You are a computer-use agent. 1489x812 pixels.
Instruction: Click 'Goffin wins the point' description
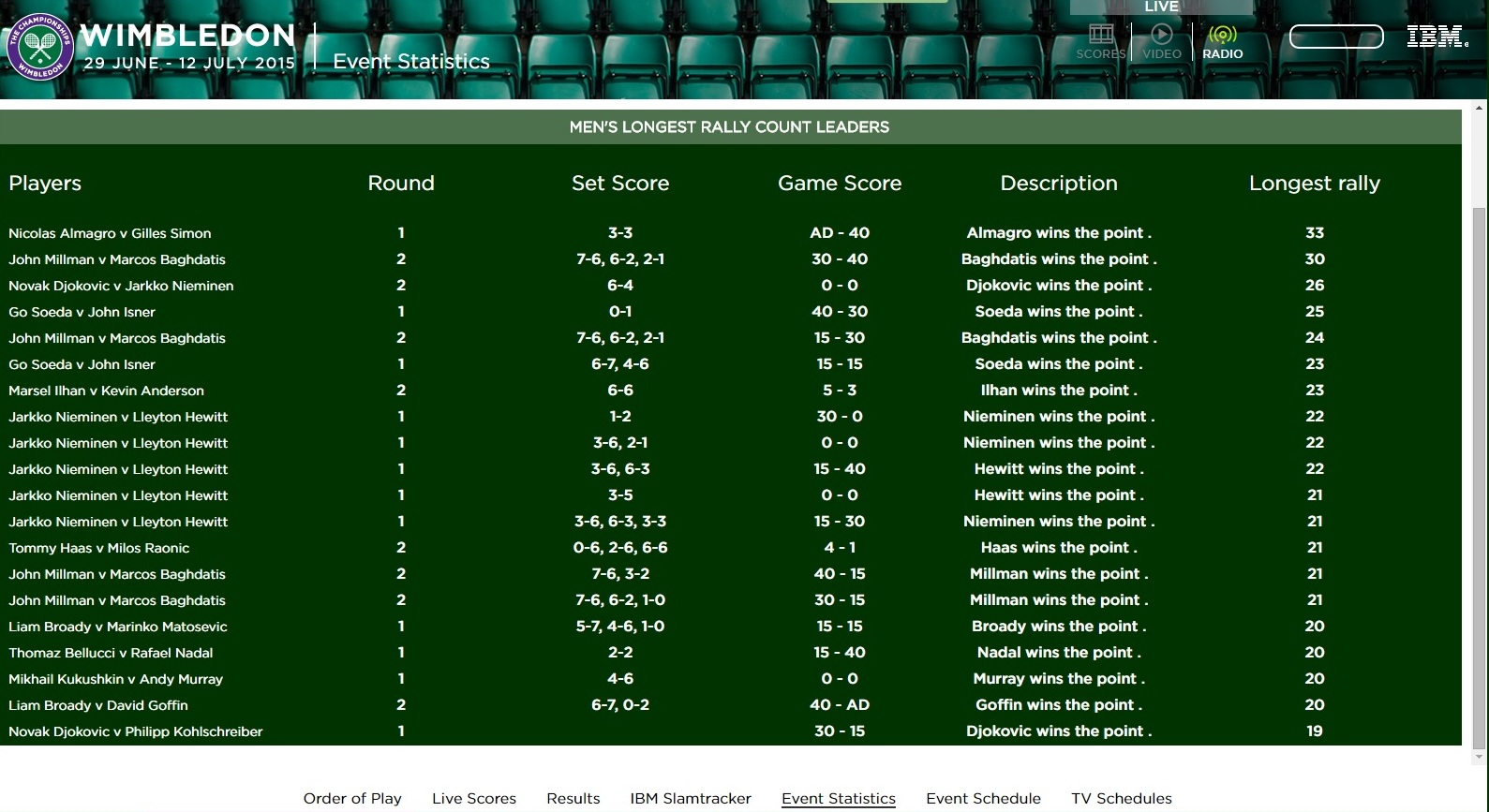pyautogui.click(x=1059, y=705)
